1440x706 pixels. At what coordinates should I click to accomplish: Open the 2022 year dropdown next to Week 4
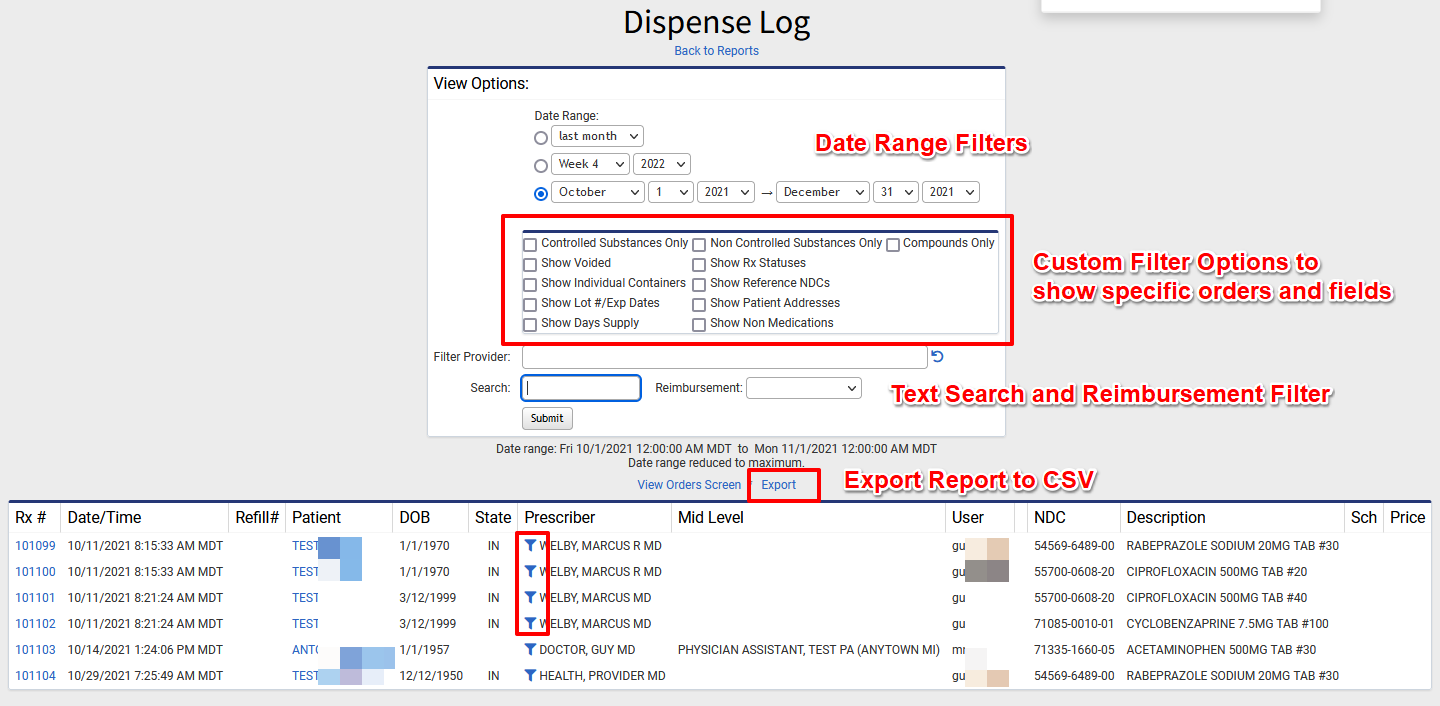tap(662, 163)
